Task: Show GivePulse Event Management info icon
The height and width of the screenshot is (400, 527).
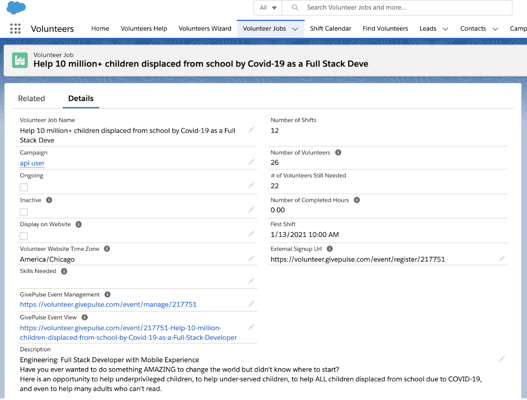Action: (x=108, y=294)
